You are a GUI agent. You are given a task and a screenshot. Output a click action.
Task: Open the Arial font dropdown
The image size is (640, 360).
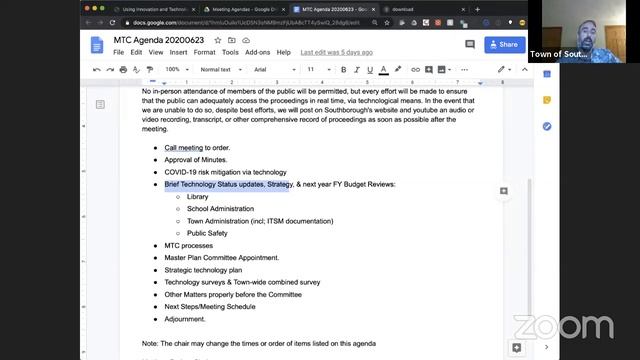pyautogui.click(x=275, y=70)
